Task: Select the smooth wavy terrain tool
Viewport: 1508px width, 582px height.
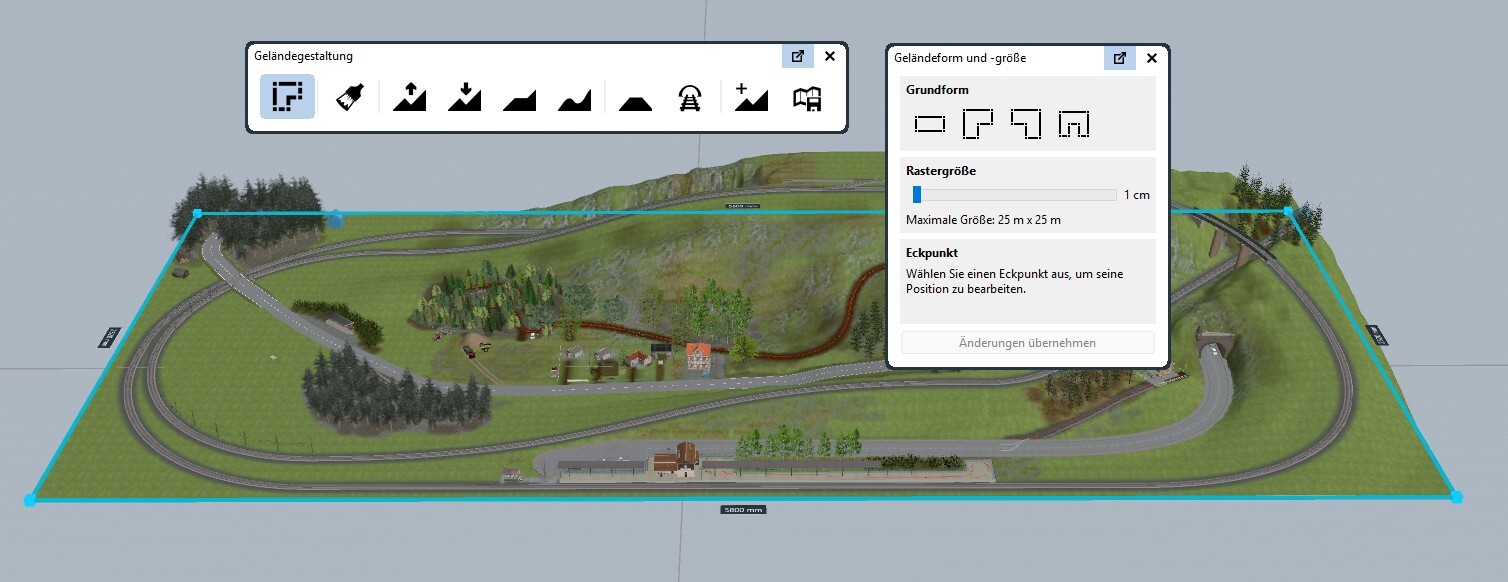Action: [x=575, y=98]
